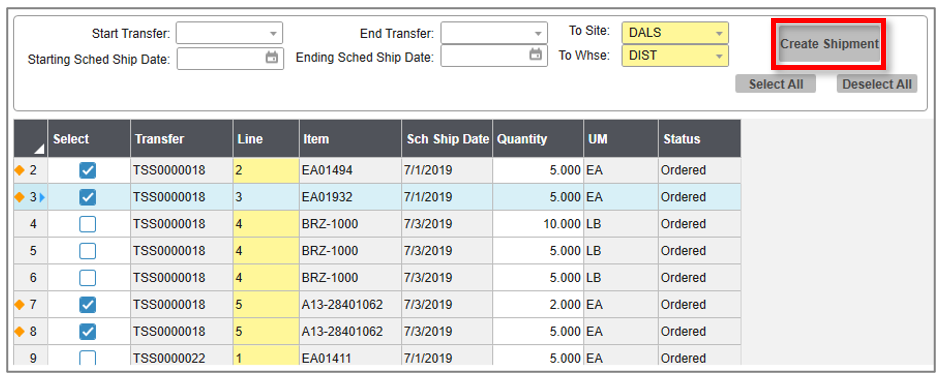This screenshot has width=943, height=379.
Task: Open the To Whse DIST dropdown
Action: click(719, 57)
